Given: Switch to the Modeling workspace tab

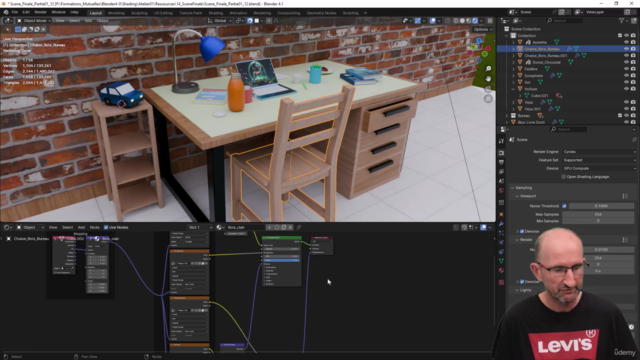Looking at the screenshot, I should click(x=116, y=13).
